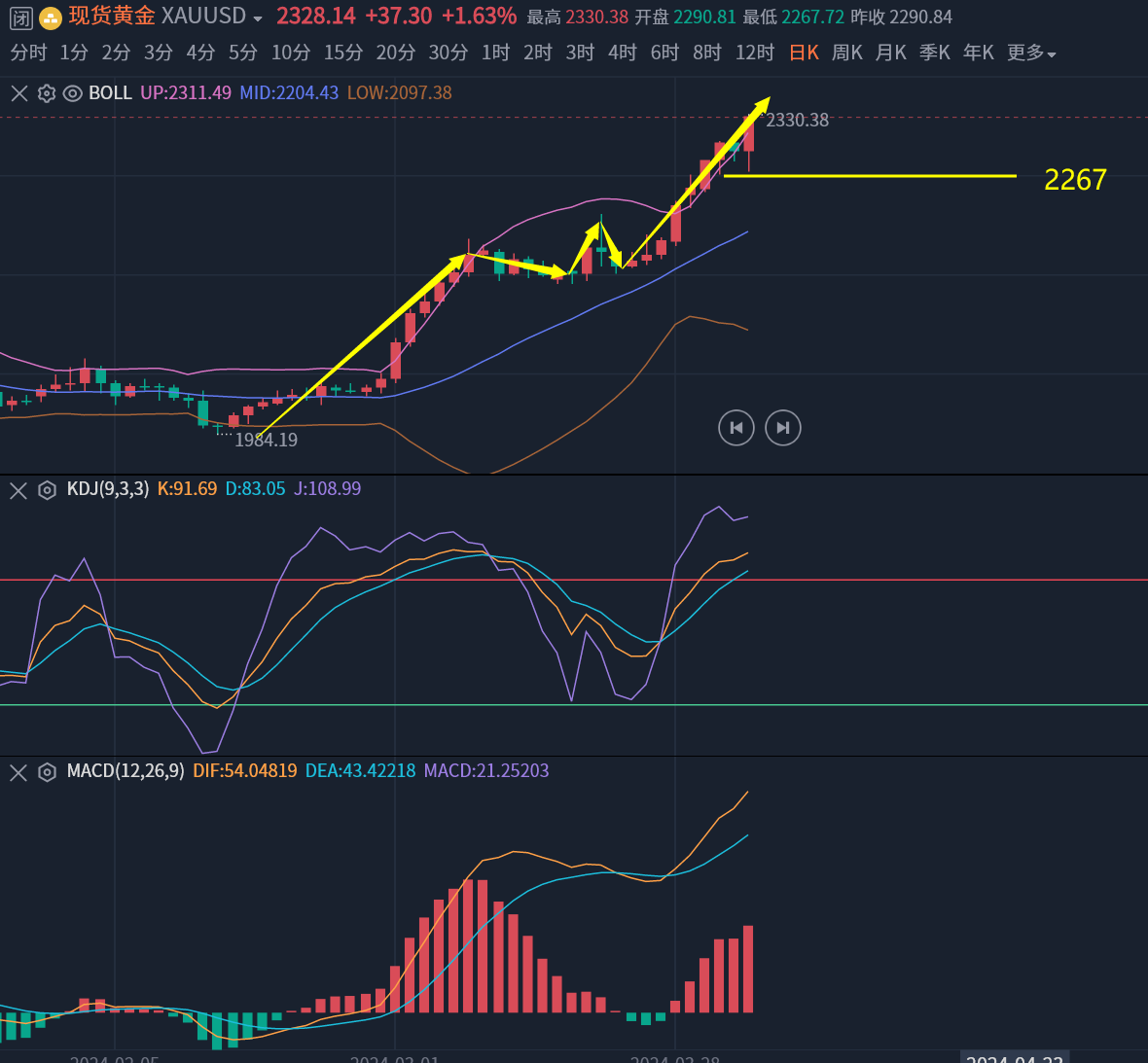The width and height of the screenshot is (1148, 1063).
Task: Toggle BOLL indicator visibility eye
Action: [x=72, y=93]
